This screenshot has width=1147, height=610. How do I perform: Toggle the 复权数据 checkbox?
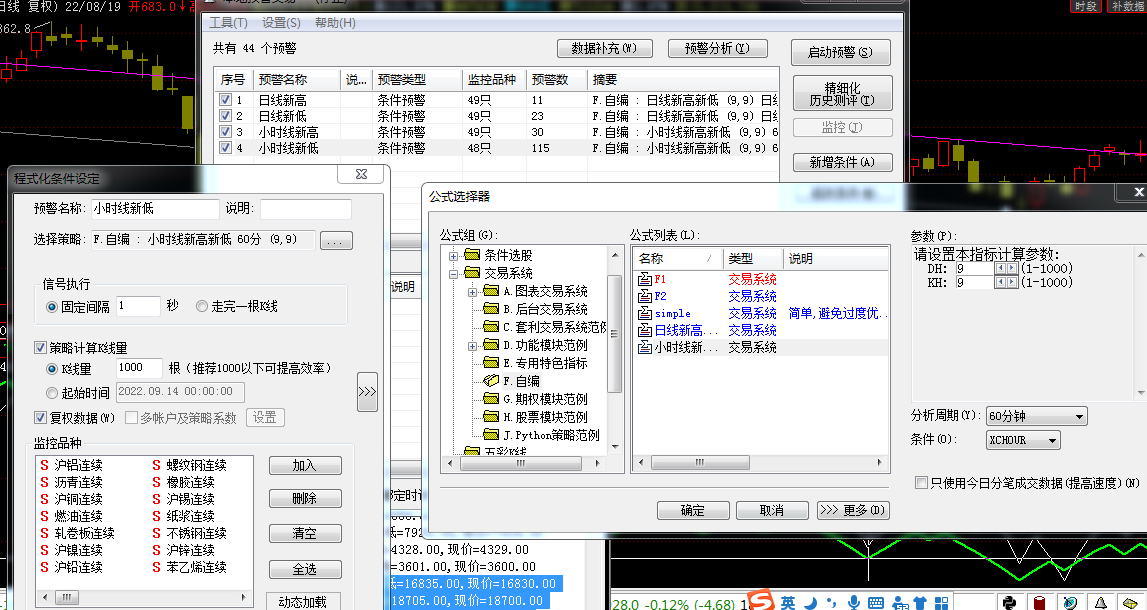point(40,418)
